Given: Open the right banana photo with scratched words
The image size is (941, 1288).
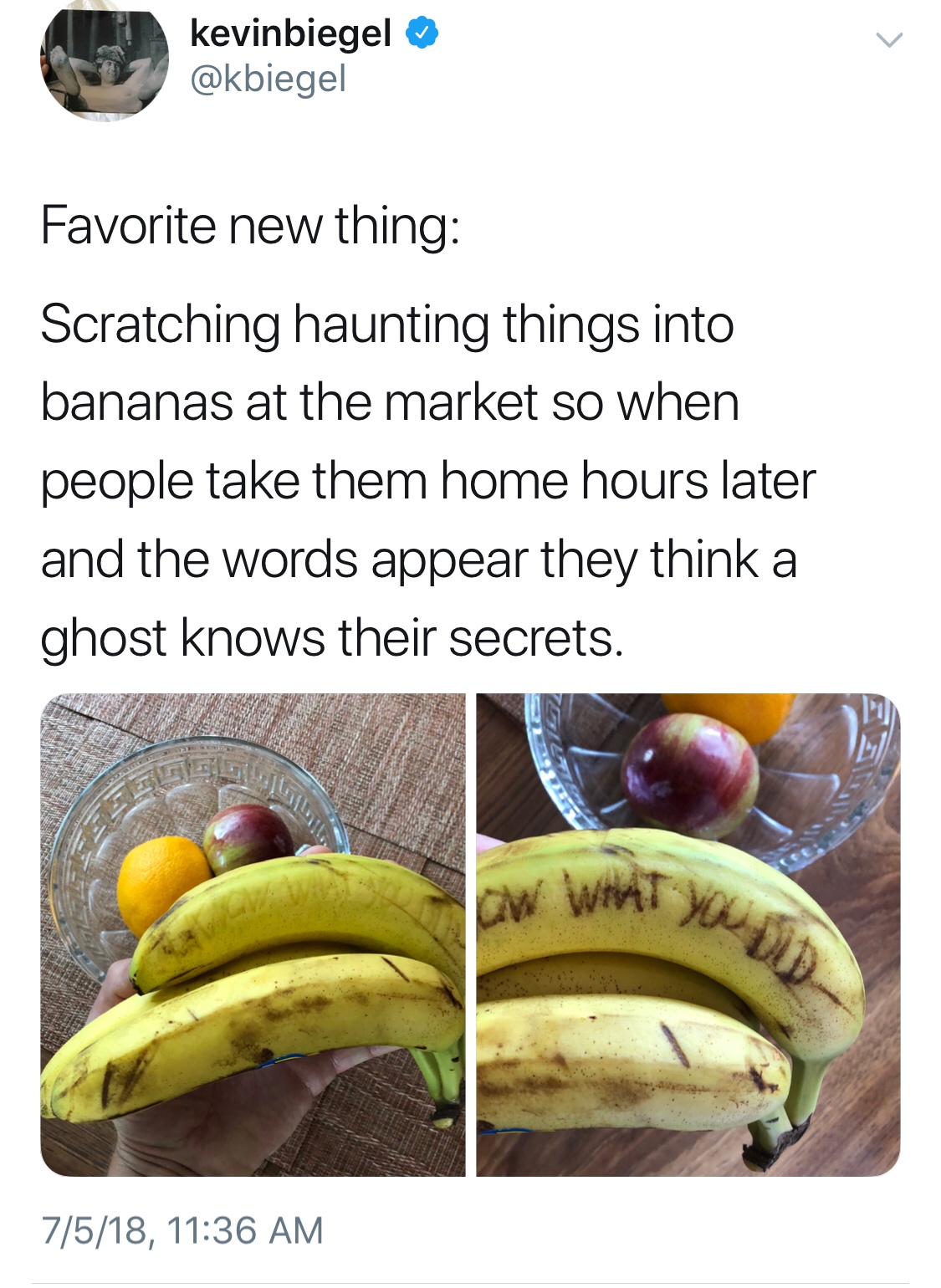Looking at the screenshot, I should [x=688, y=934].
